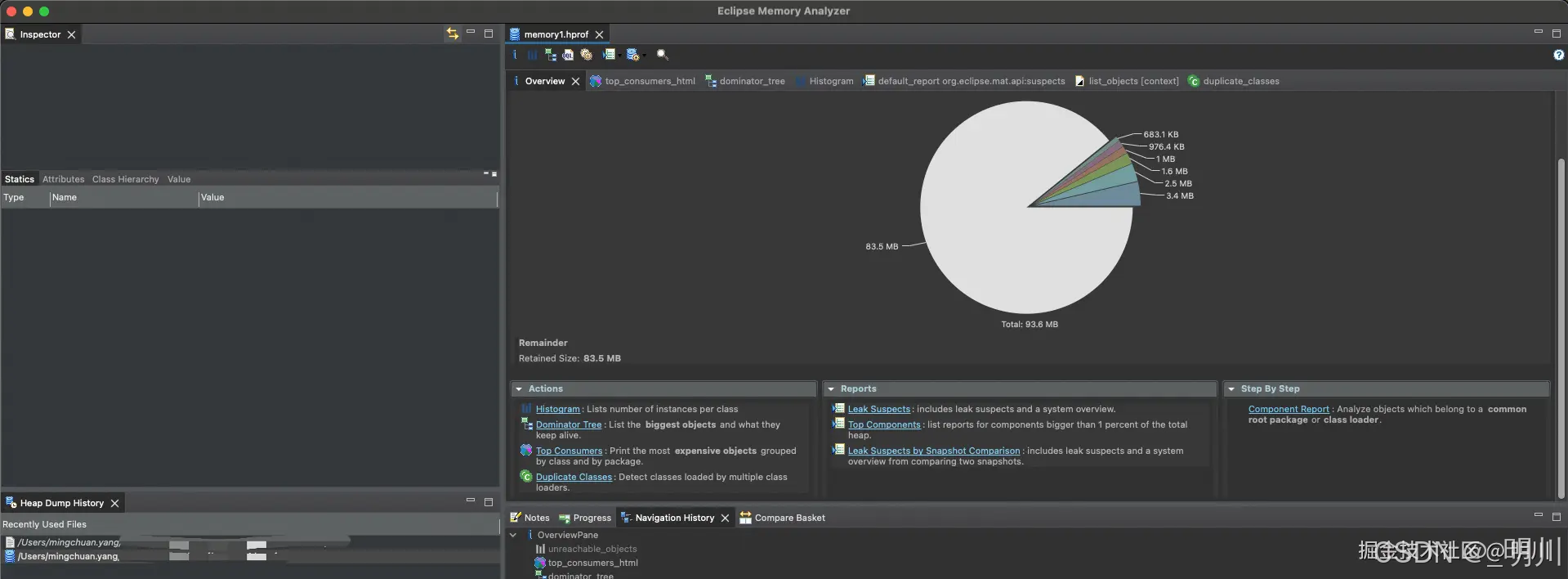This screenshot has width=1568, height=579.
Task: Open the Compare Basket tab
Action: (x=782, y=518)
